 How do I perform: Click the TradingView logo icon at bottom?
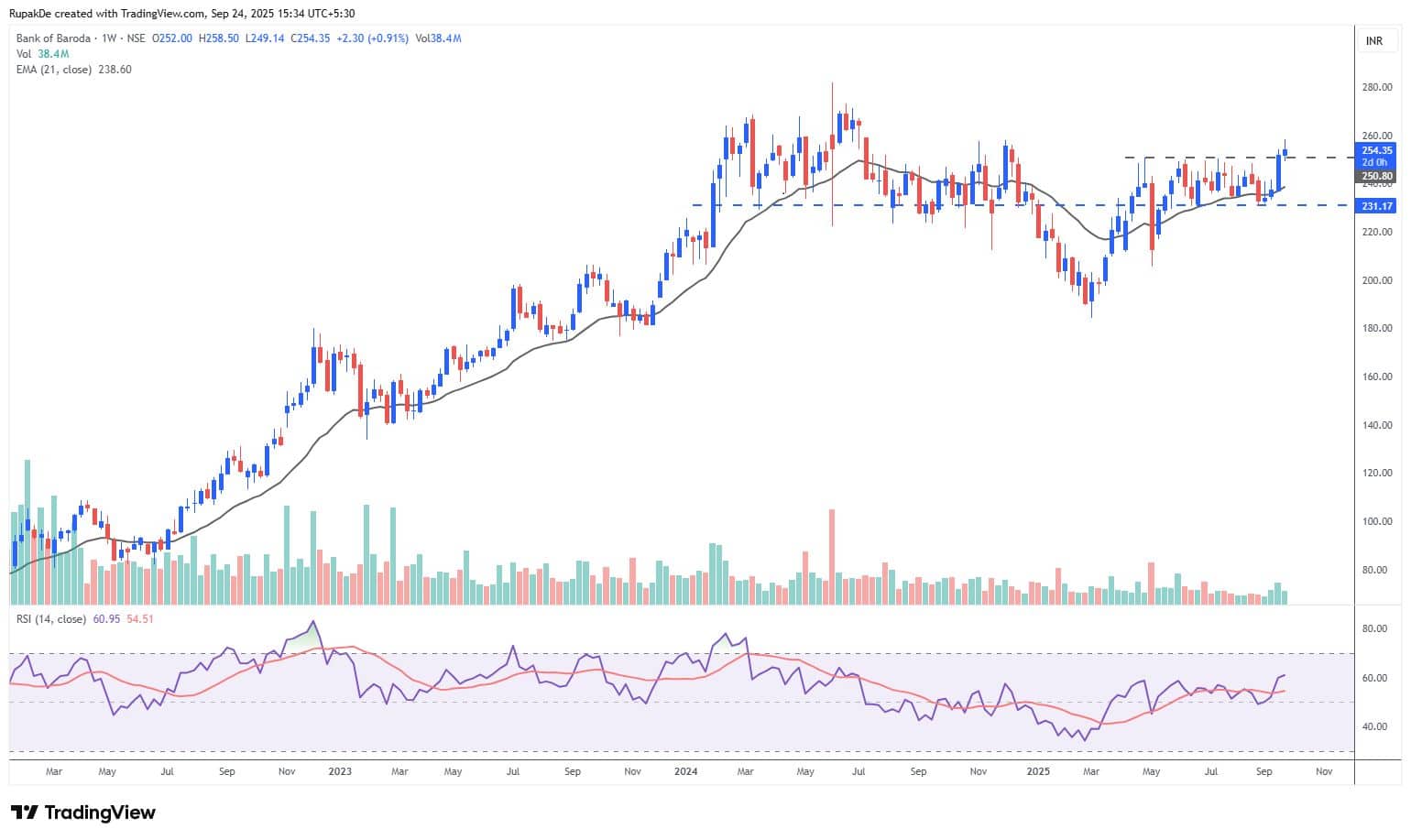point(24,813)
